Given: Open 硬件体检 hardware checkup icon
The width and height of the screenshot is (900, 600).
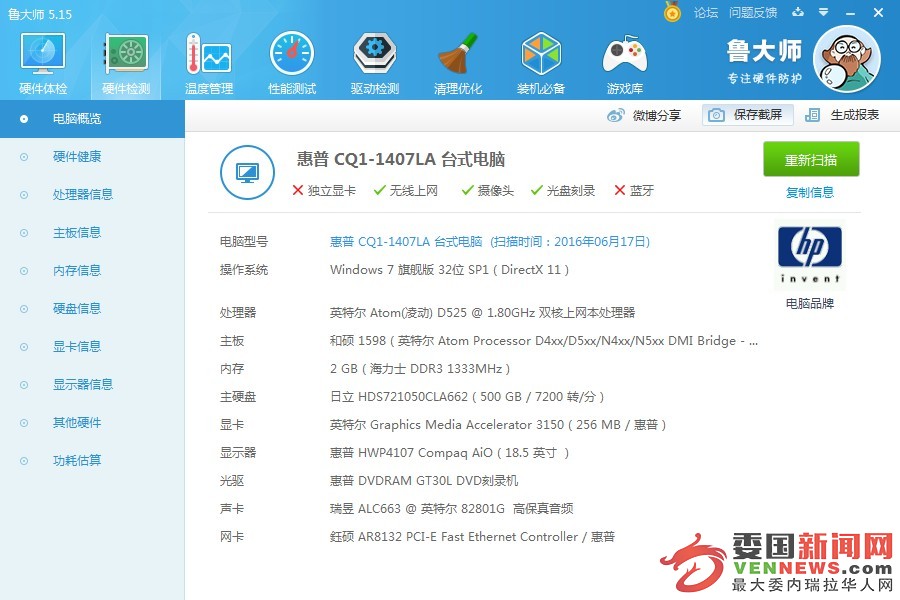Looking at the screenshot, I should pos(42,63).
